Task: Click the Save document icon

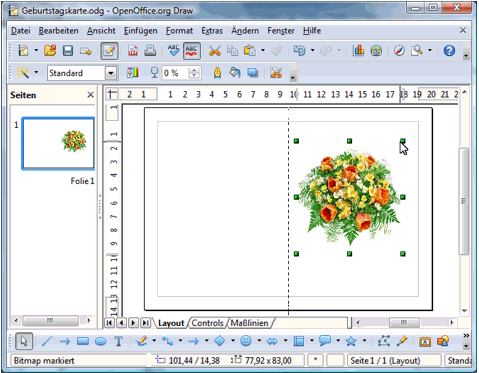Action: 68,51
